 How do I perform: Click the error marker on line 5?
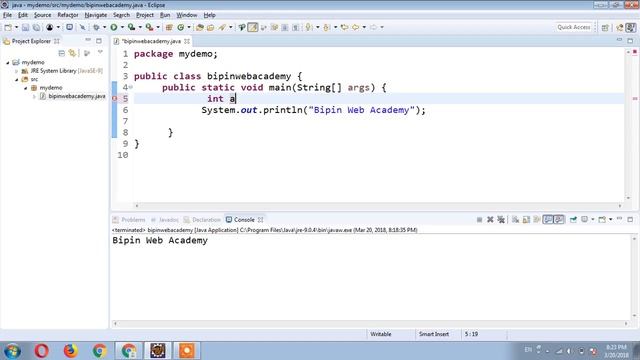pyautogui.click(x=114, y=98)
